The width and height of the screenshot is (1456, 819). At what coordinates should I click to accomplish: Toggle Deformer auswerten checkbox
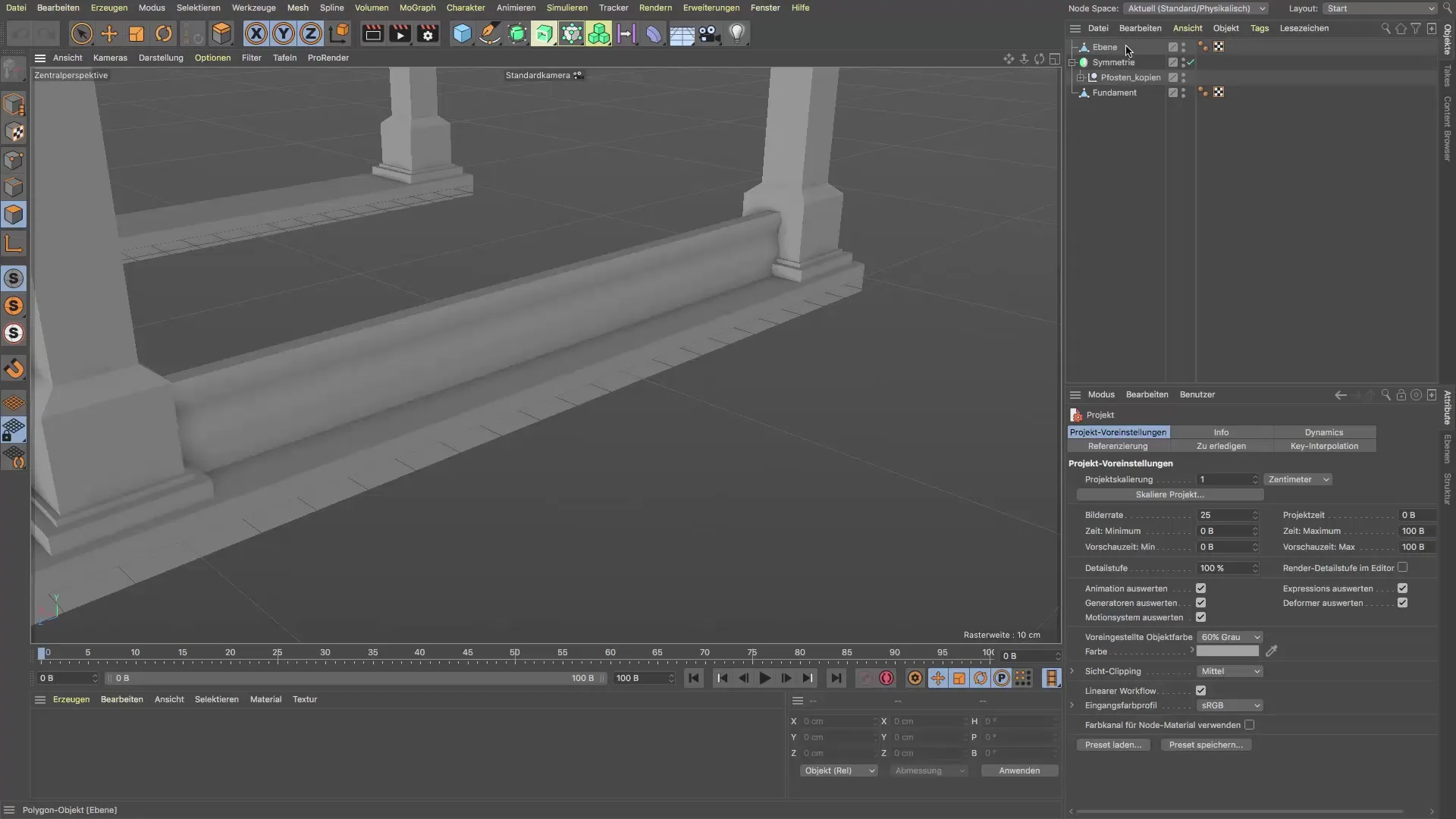tap(1402, 603)
